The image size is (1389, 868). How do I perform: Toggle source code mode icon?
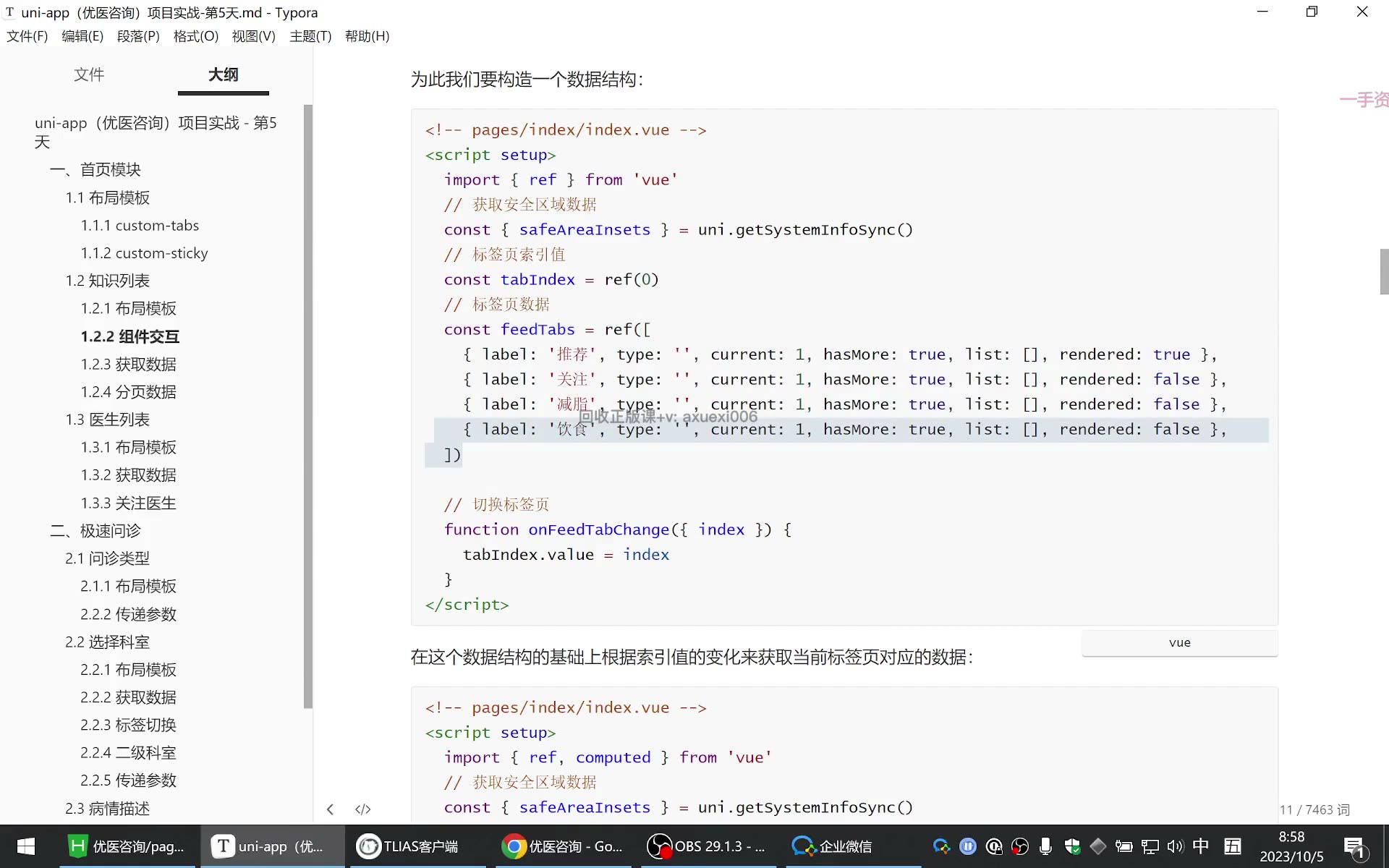363,809
